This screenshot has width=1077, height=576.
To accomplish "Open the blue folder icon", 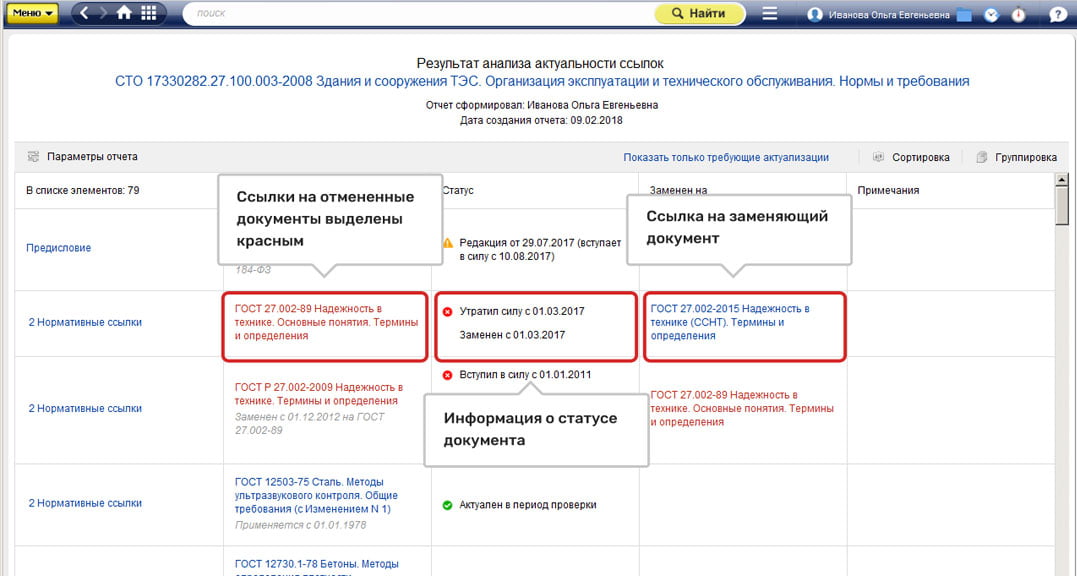I will pyautogui.click(x=964, y=14).
